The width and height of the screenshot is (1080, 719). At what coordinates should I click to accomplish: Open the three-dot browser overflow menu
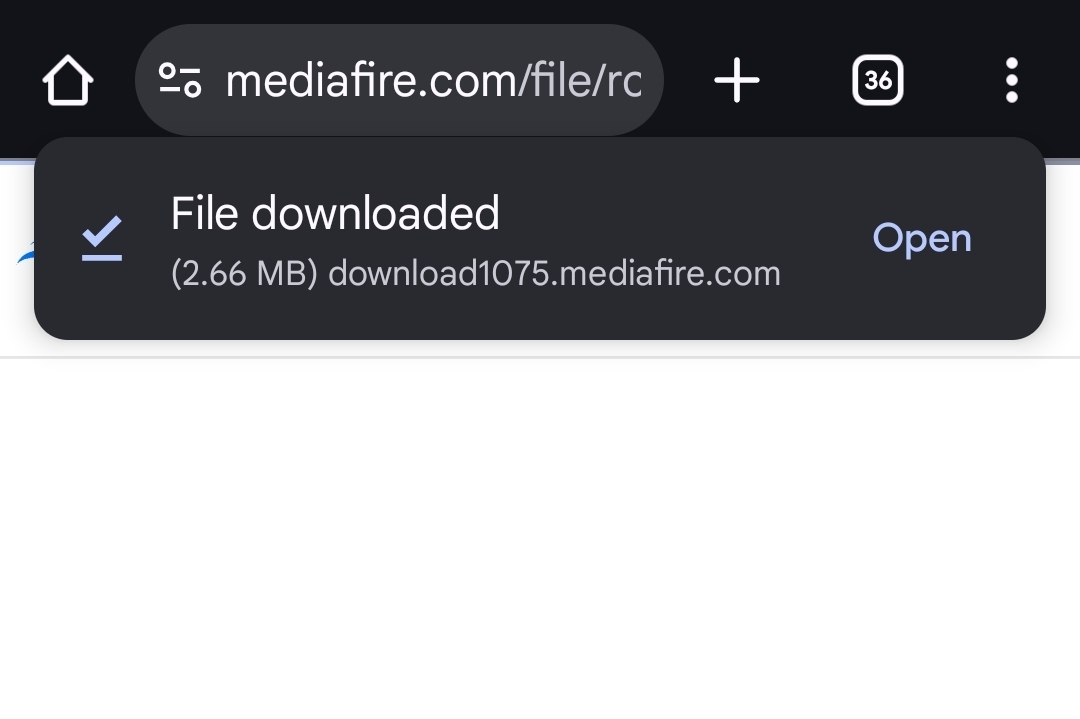click(x=1011, y=80)
